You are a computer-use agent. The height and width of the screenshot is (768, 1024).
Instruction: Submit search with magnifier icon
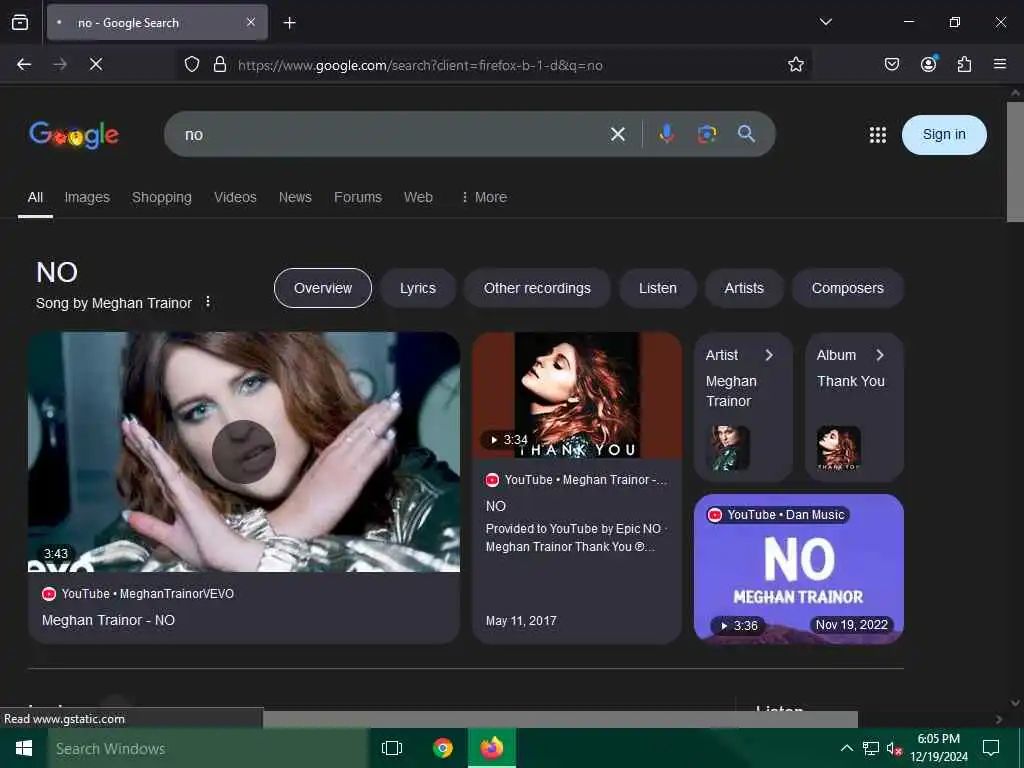click(x=746, y=134)
